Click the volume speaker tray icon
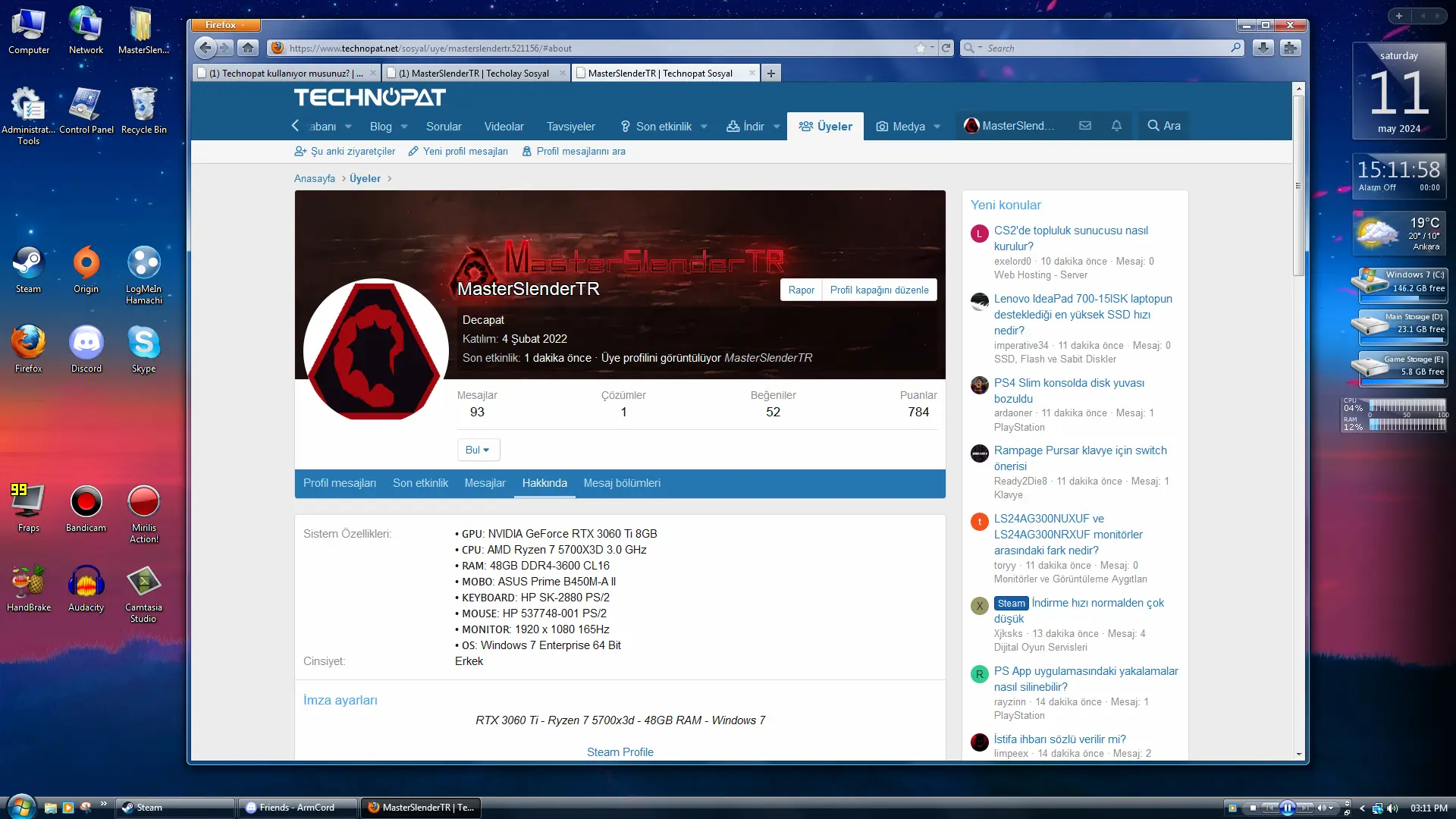 (x=1392, y=808)
